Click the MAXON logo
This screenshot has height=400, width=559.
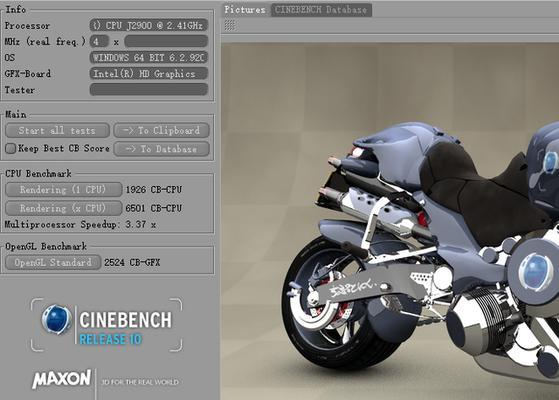(62, 379)
